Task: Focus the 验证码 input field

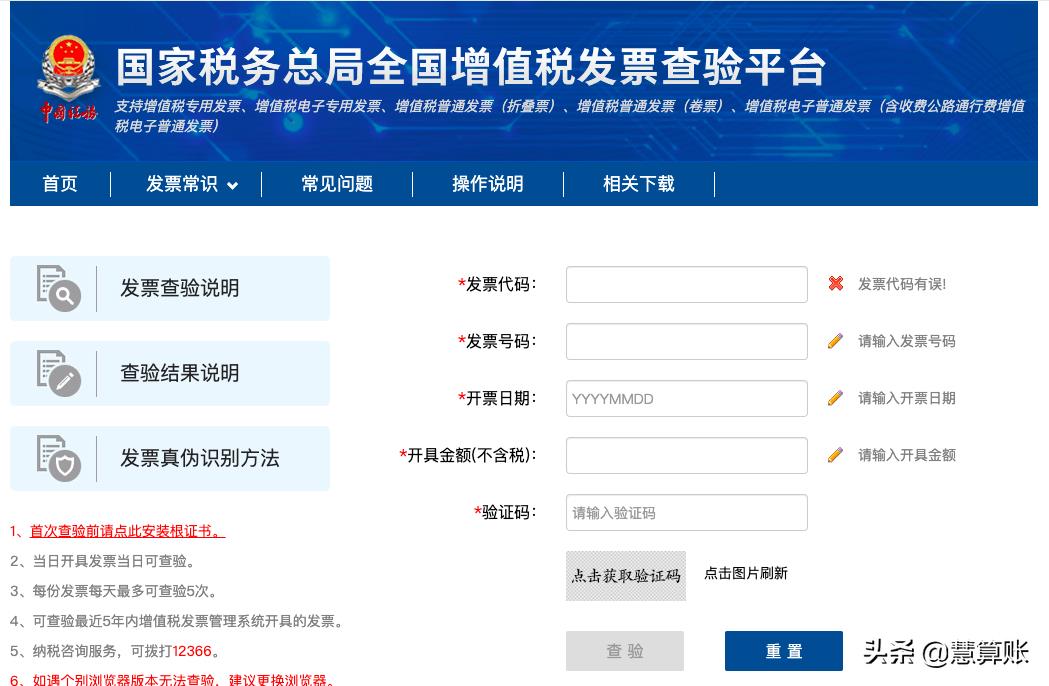Action: [x=686, y=513]
